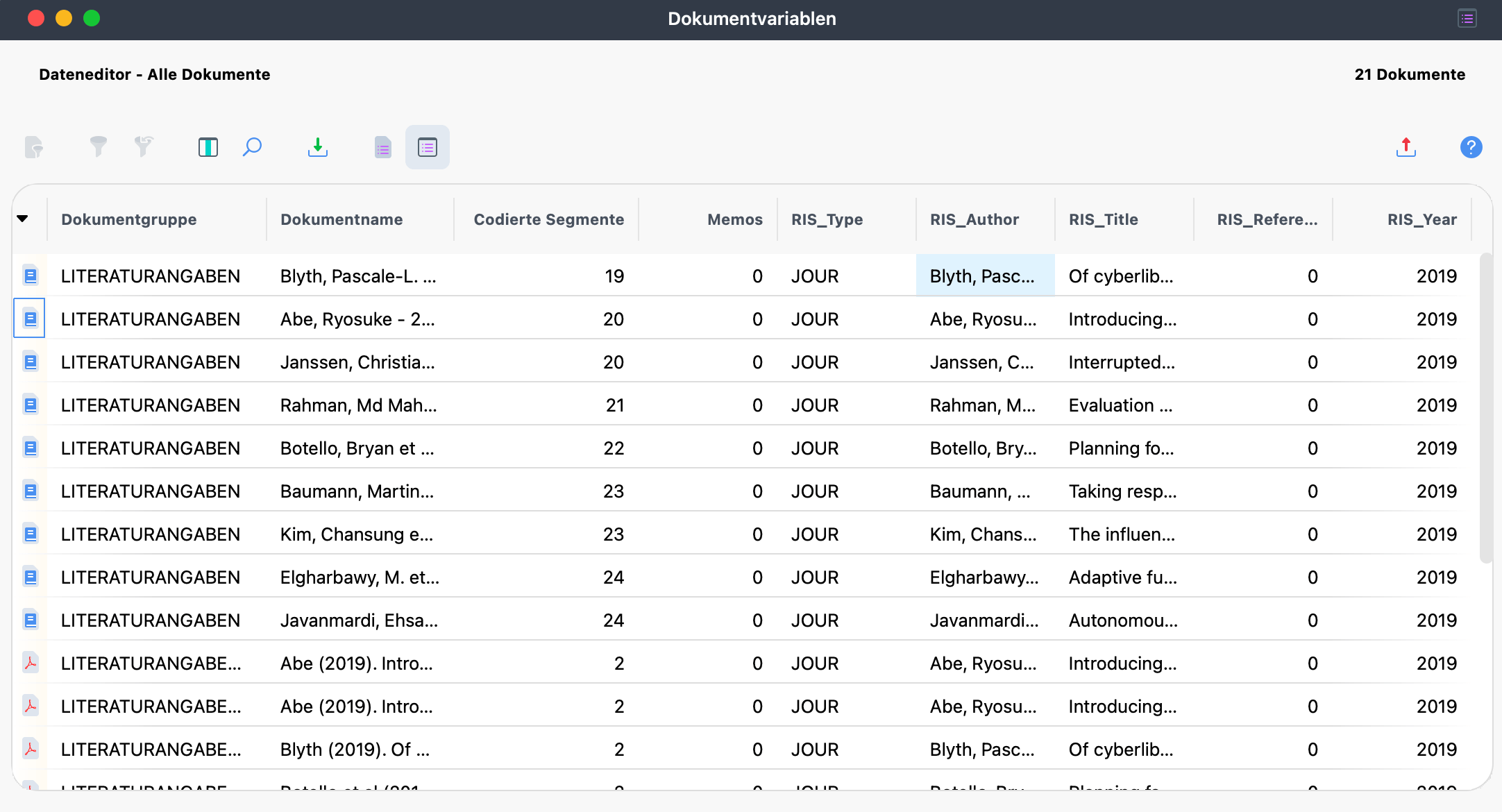Screen dimensions: 1502x812
Task: Sort by RIS_Refere... column header
Action: pyautogui.click(x=1263, y=219)
